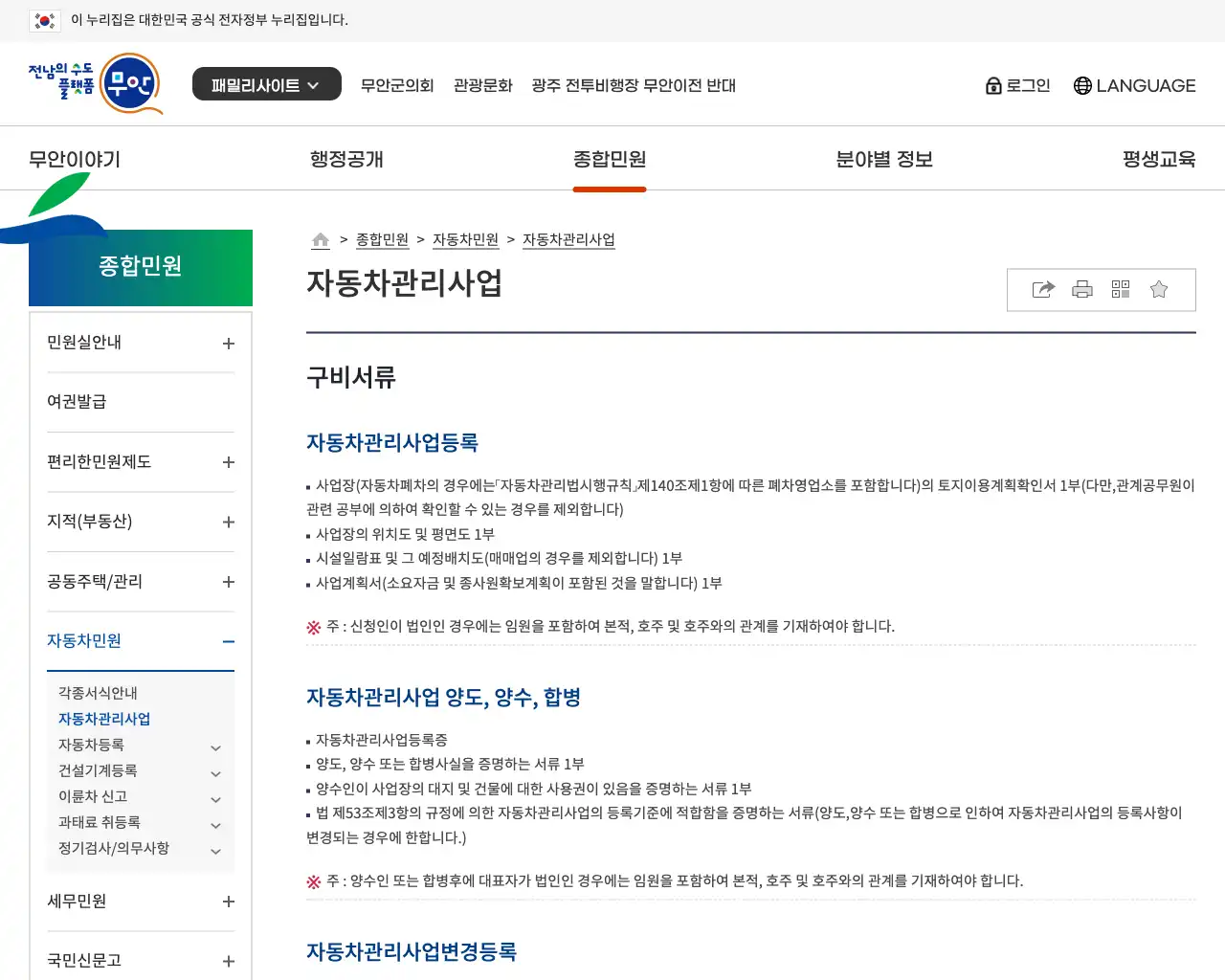1225x980 pixels.
Task: Click the Muan county logo
Action: click(96, 84)
